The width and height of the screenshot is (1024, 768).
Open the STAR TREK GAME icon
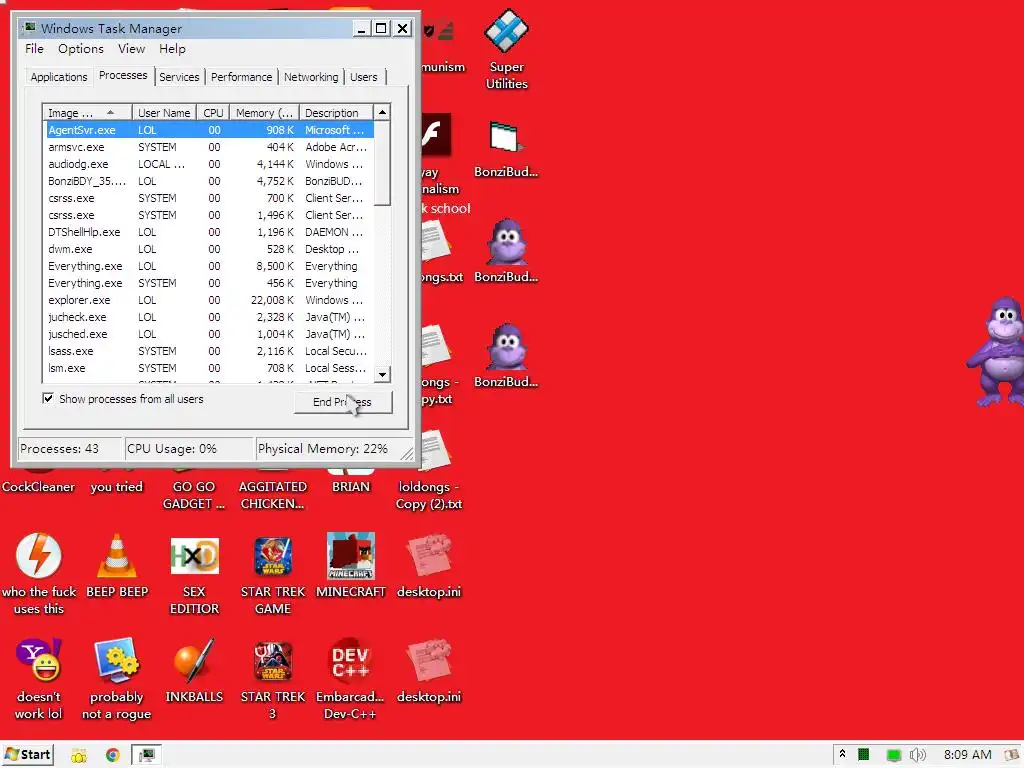[272, 574]
